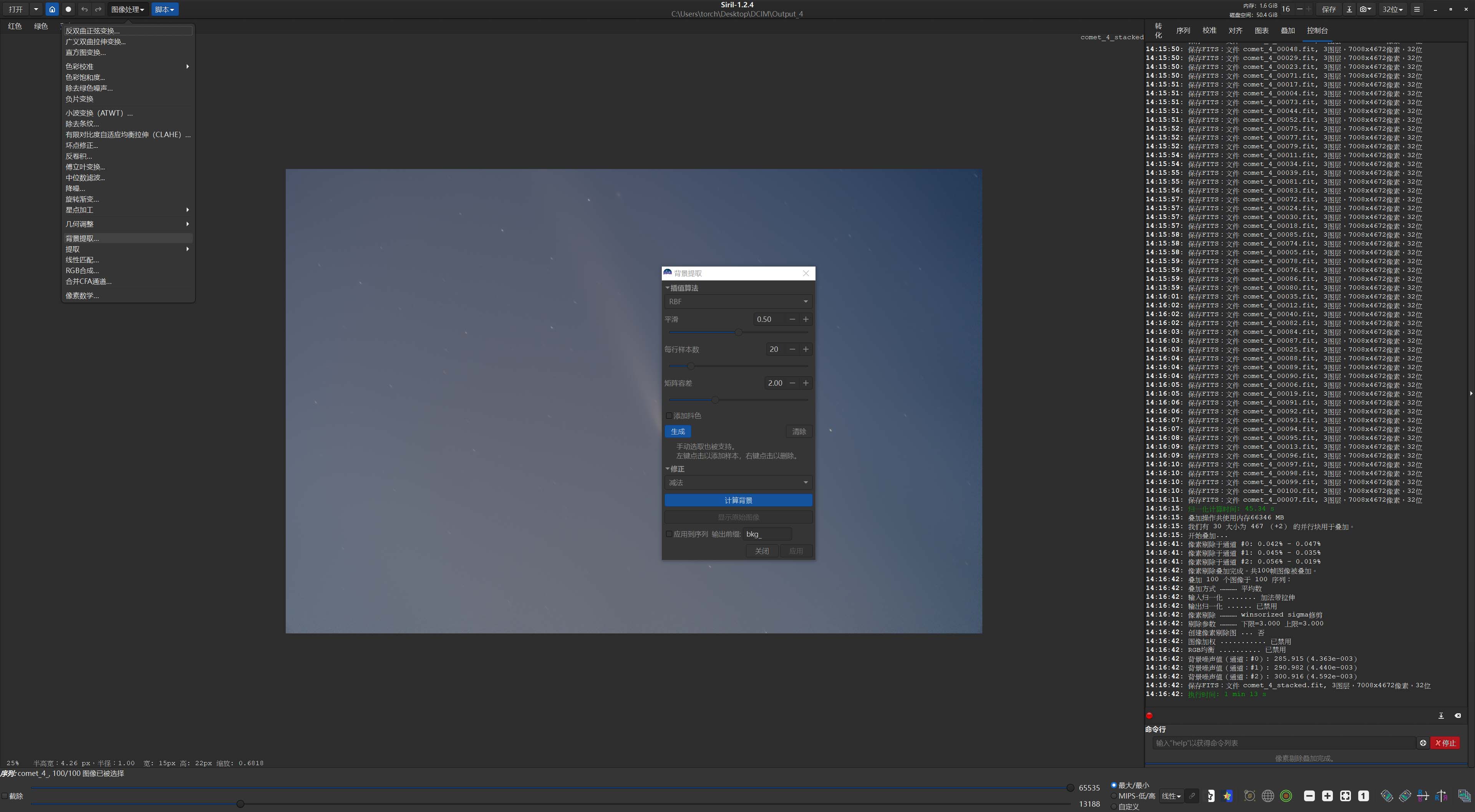Open the 减法 correction dropdown

[x=738, y=483]
